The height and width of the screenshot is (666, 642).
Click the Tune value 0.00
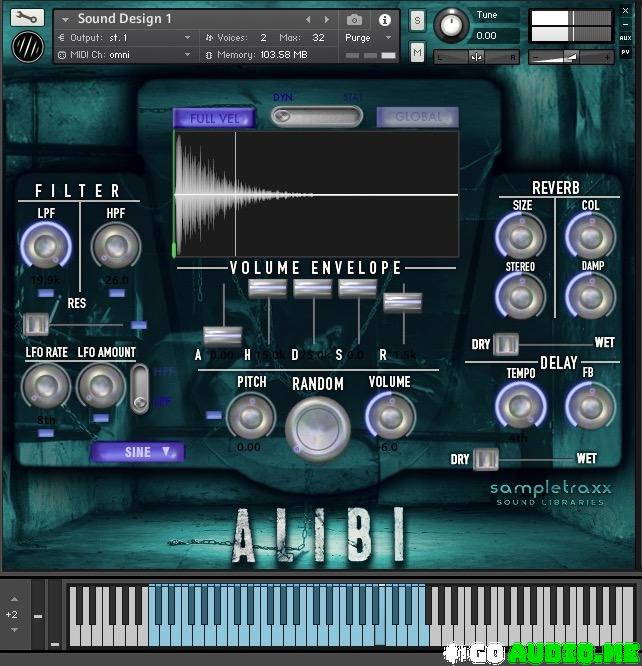486,36
